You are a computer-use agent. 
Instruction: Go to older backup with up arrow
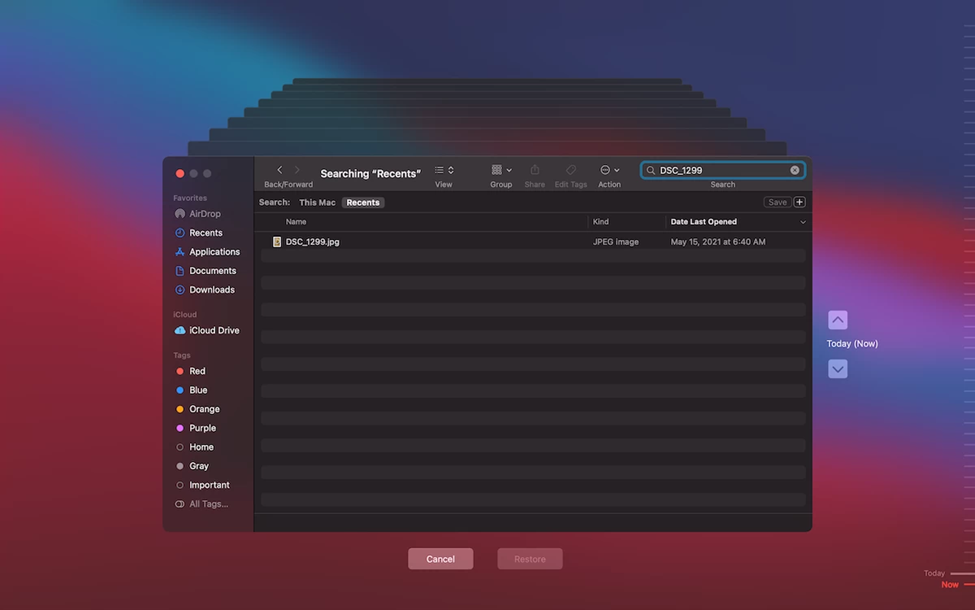pos(838,320)
